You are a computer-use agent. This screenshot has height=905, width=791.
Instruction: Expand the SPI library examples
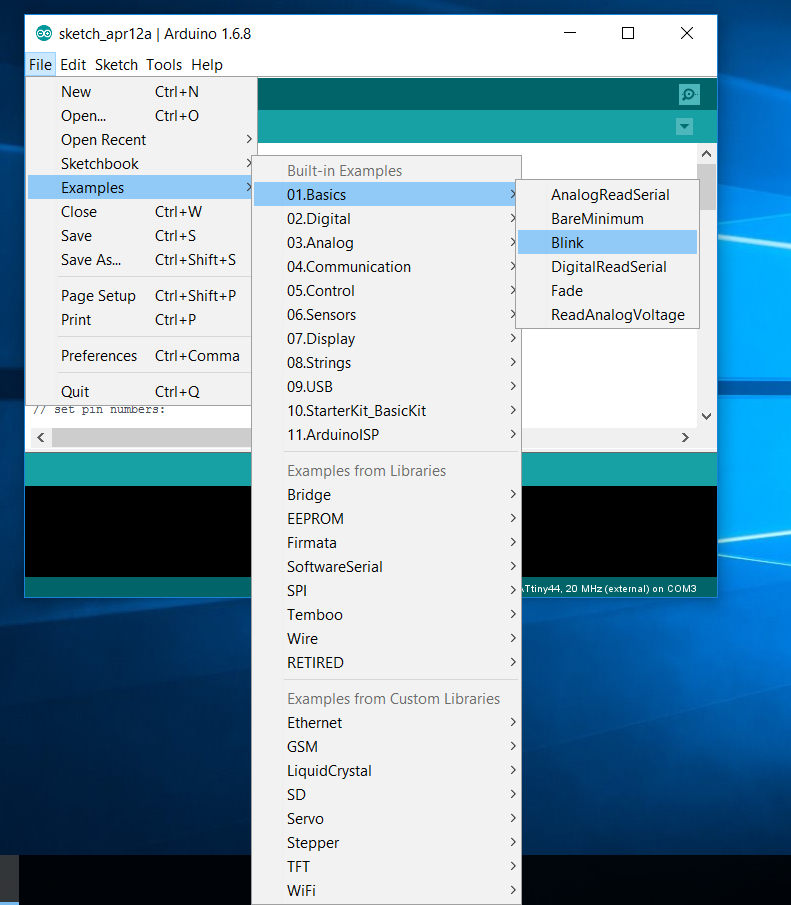(x=386, y=591)
